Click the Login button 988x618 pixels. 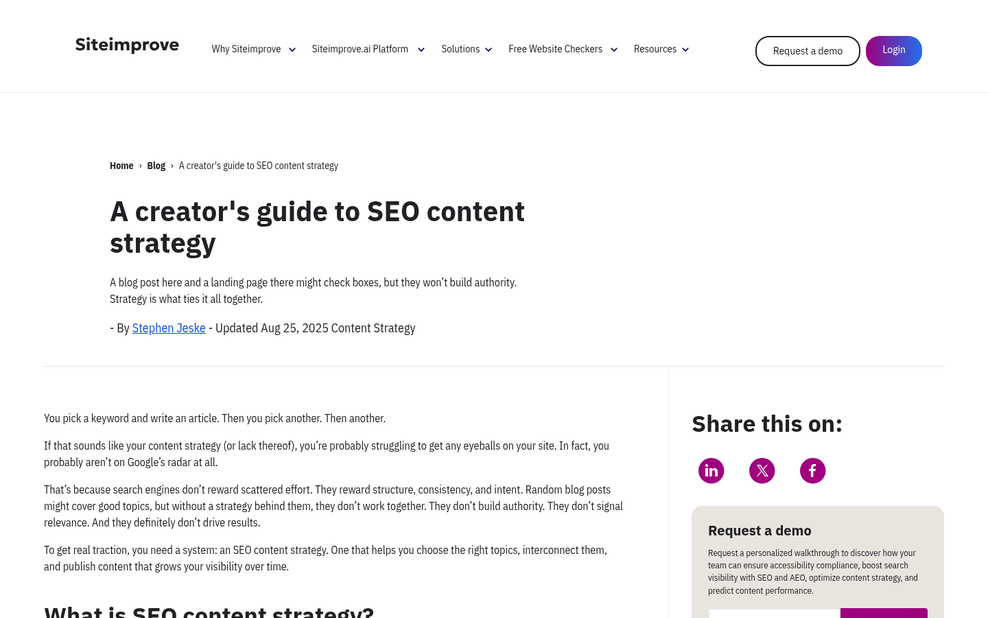click(x=893, y=50)
